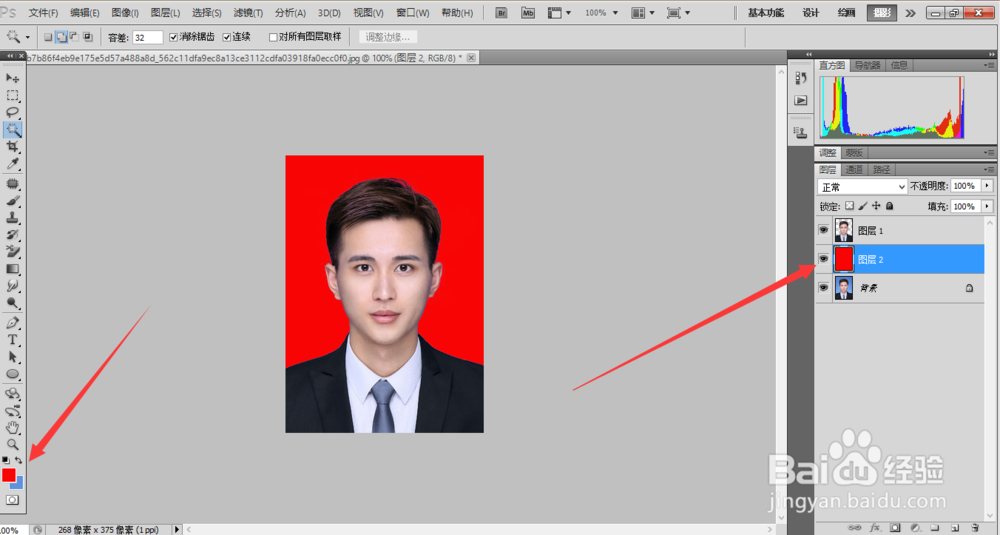Screen dimensions: 1000x535
Task: Select the History Brush tool
Action: tap(12, 235)
